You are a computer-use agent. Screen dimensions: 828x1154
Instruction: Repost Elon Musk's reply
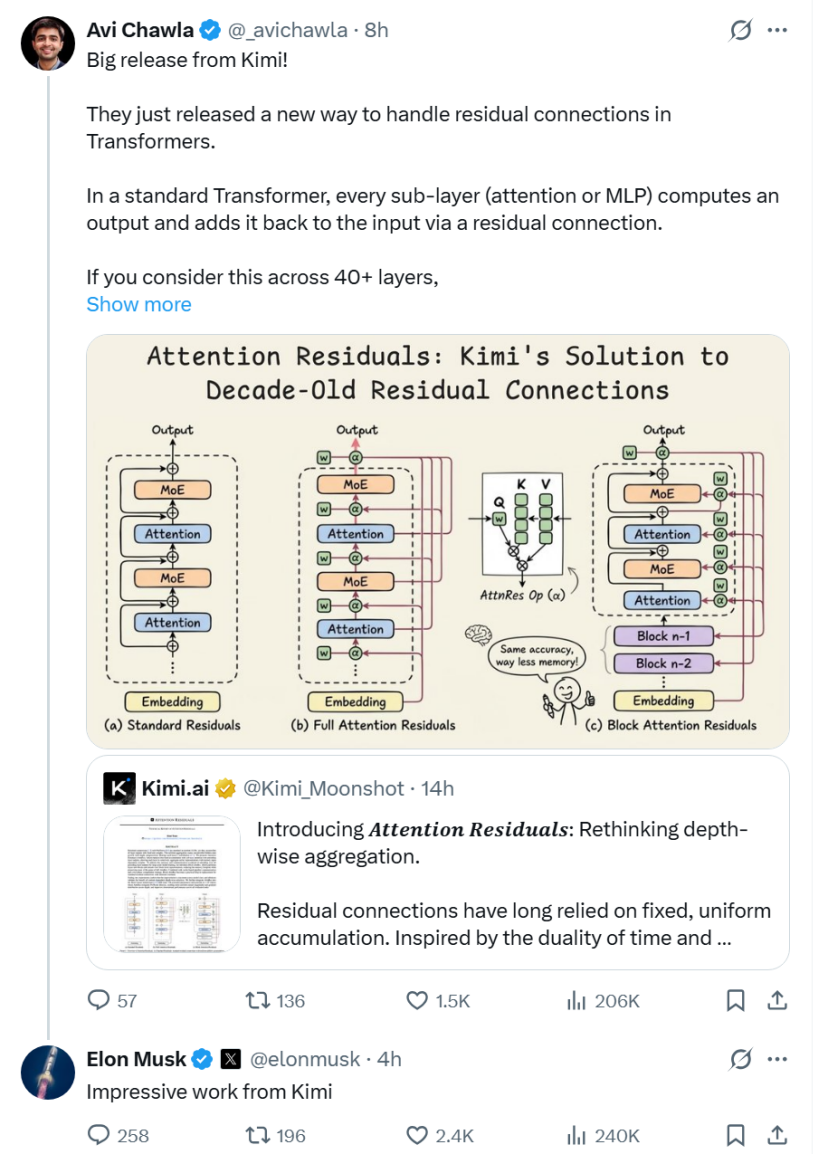tap(259, 1135)
